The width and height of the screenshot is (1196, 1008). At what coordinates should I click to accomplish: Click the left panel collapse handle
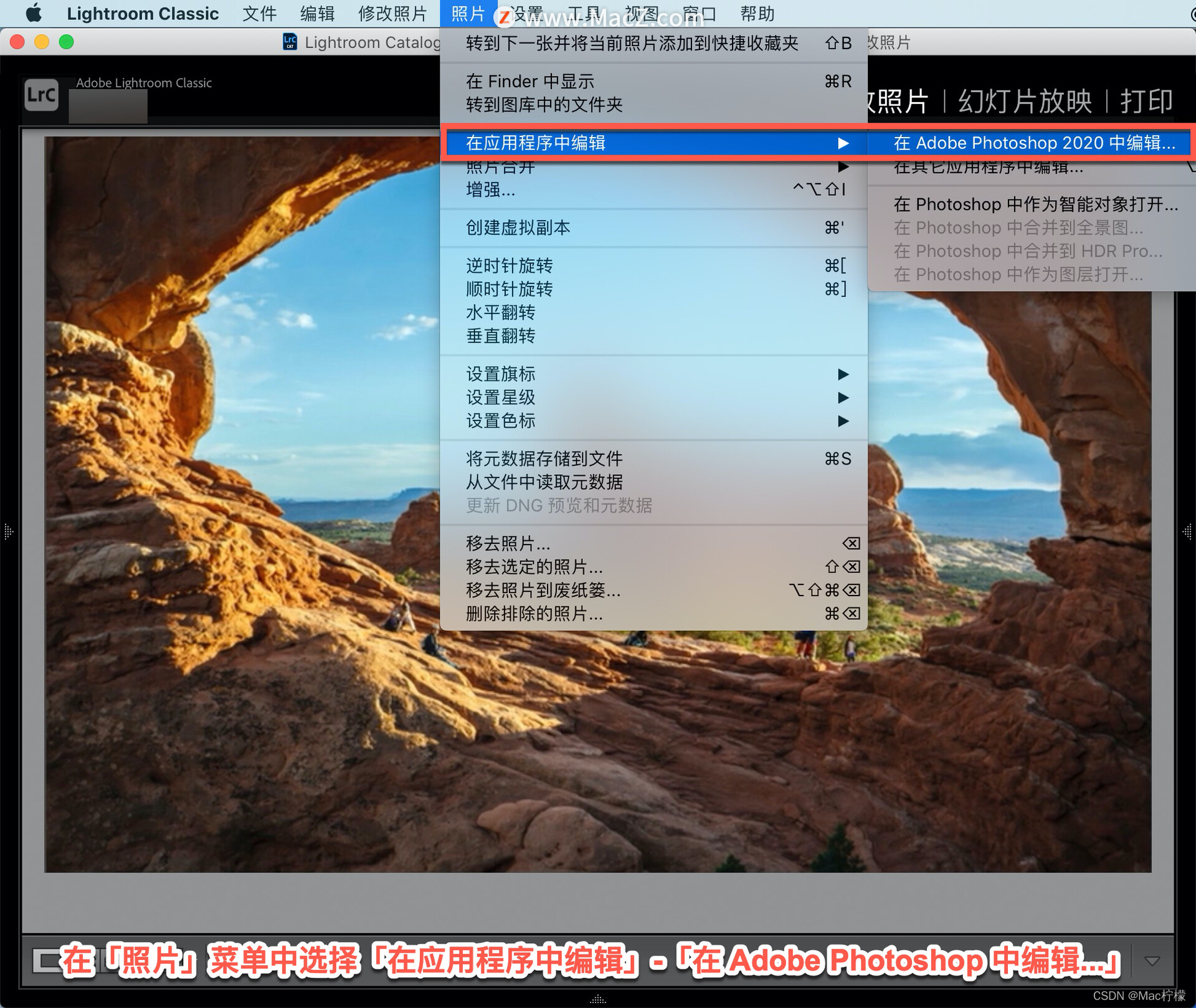pyautogui.click(x=8, y=531)
